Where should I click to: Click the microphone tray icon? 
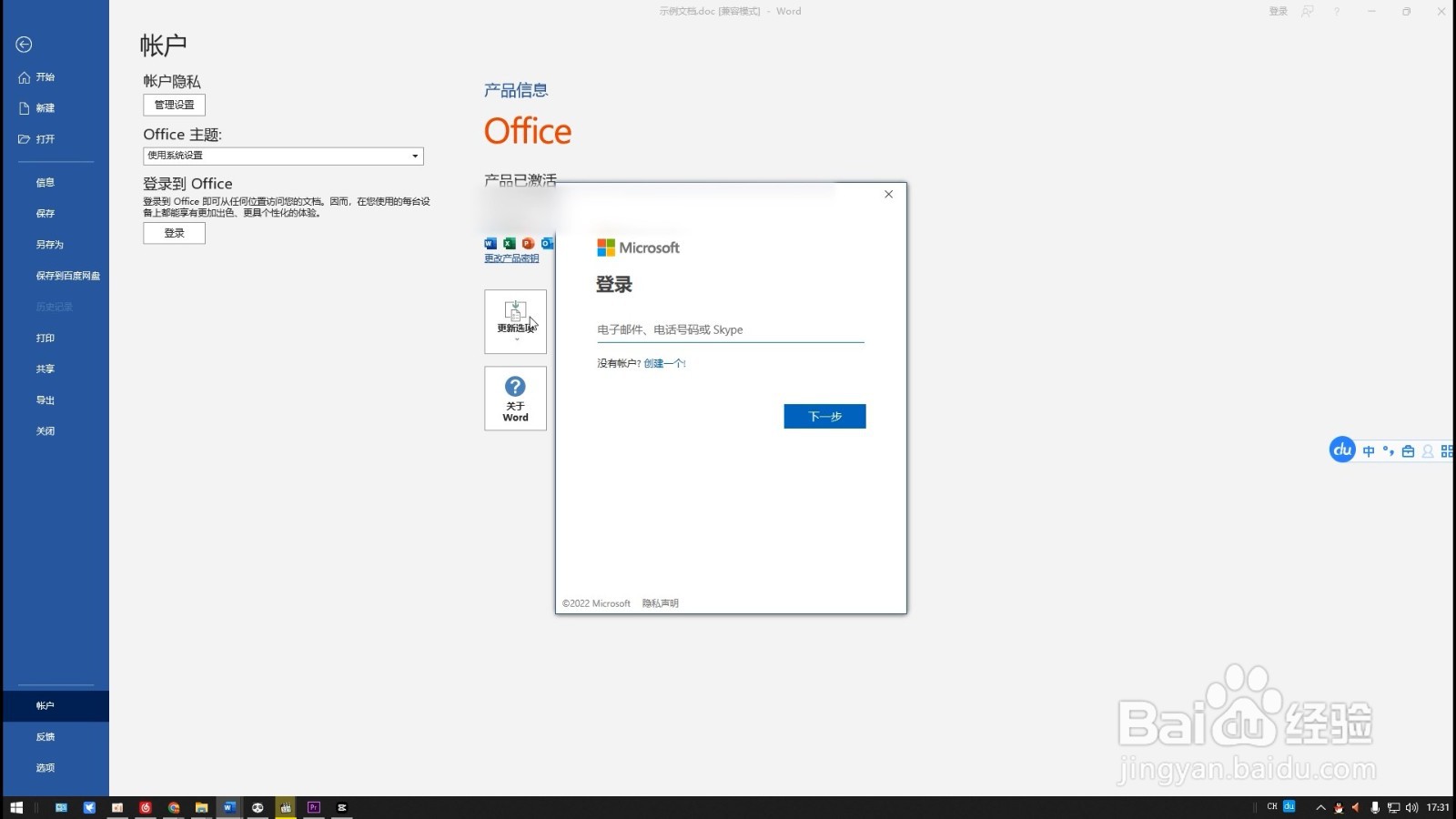[x=1375, y=807]
